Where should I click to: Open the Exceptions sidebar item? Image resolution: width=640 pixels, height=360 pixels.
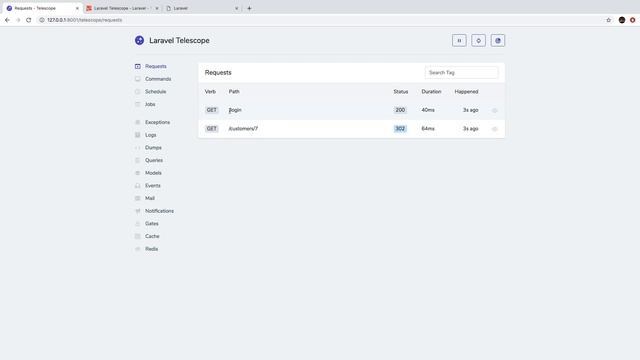[x=157, y=122]
